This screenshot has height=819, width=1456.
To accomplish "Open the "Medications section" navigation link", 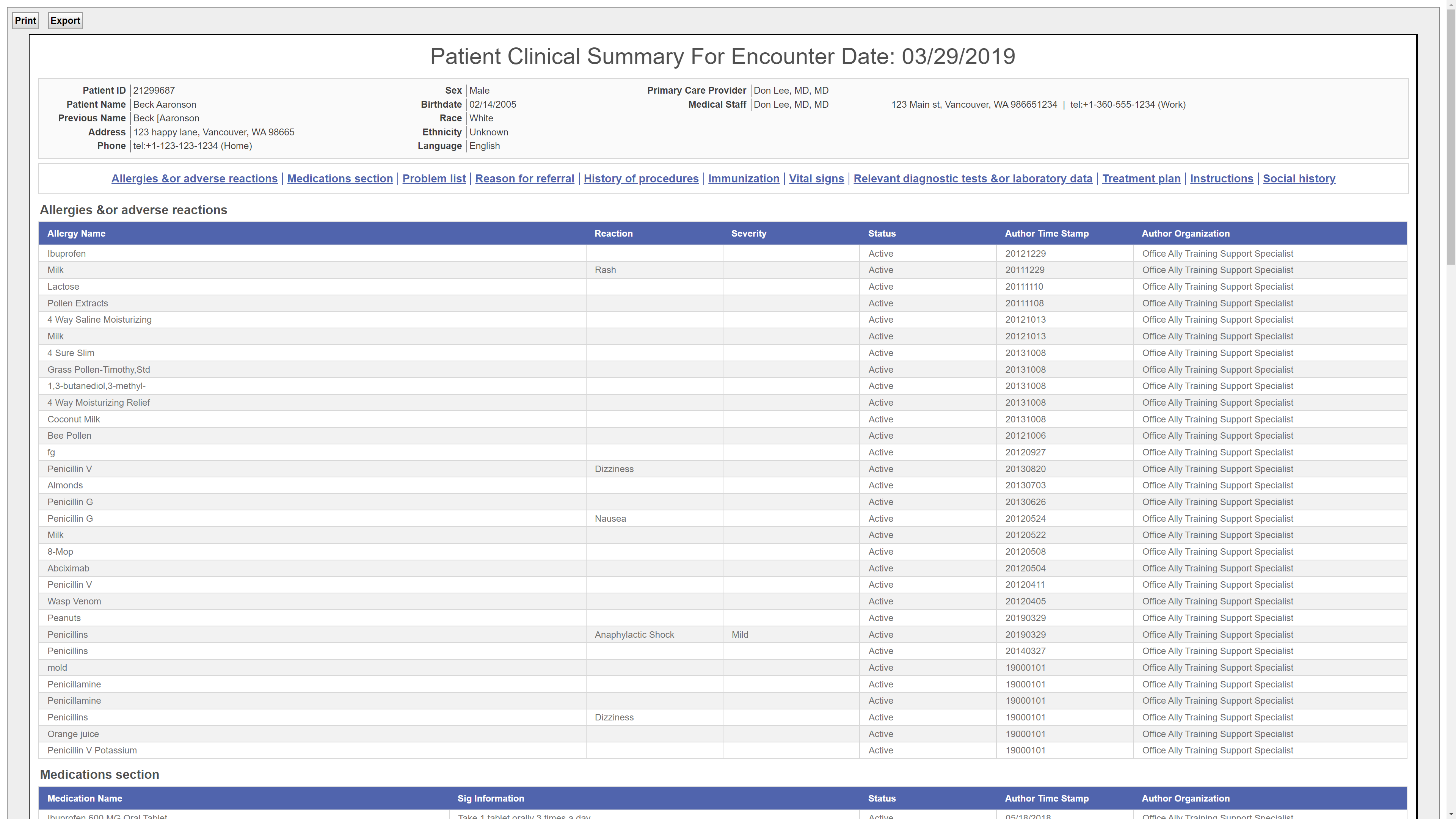I will pos(340,178).
